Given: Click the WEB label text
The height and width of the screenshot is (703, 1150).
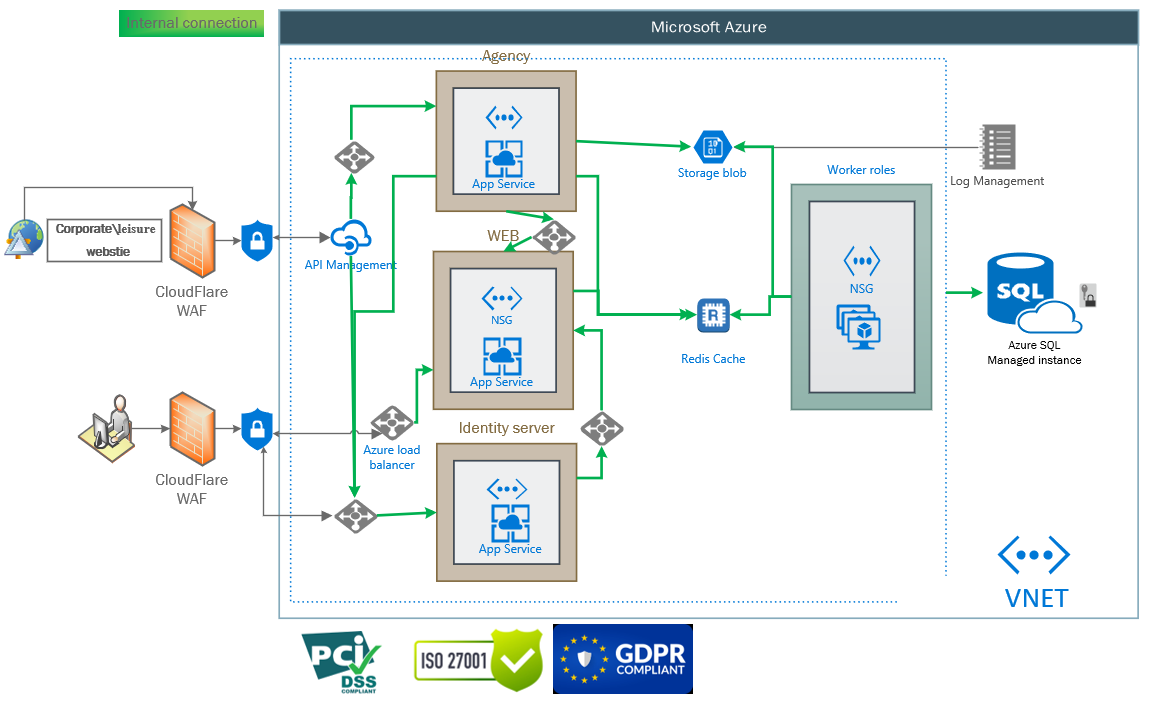Looking at the screenshot, I should tap(503, 236).
